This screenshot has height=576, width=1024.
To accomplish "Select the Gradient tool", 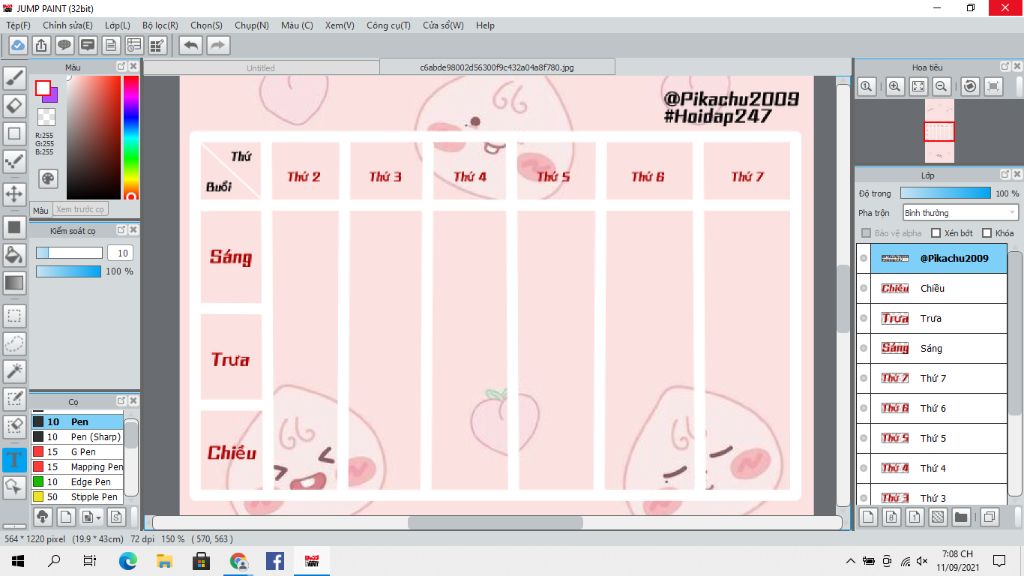I will (x=14, y=283).
